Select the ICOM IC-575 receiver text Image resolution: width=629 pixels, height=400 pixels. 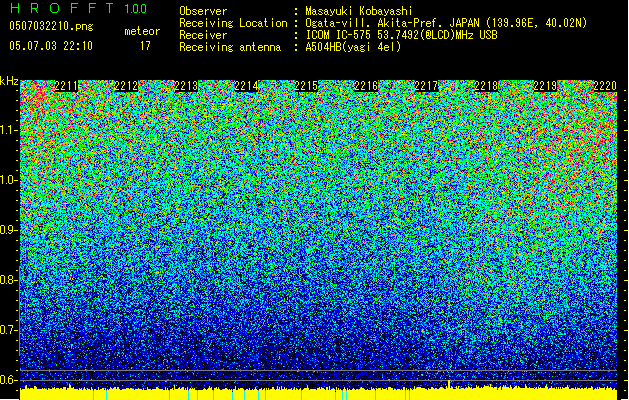click(401, 35)
